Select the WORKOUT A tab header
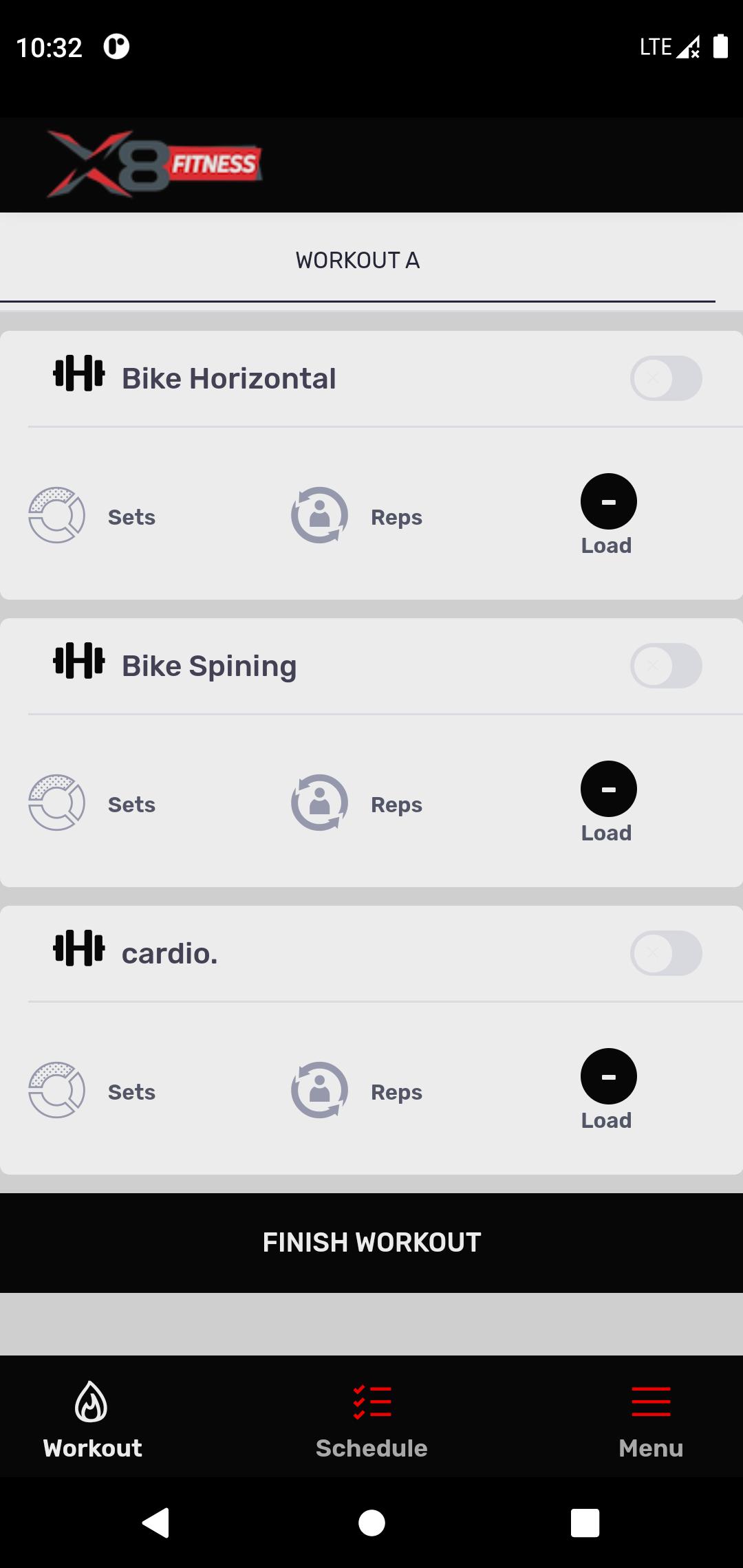This screenshot has width=743, height=1568. 358,261
